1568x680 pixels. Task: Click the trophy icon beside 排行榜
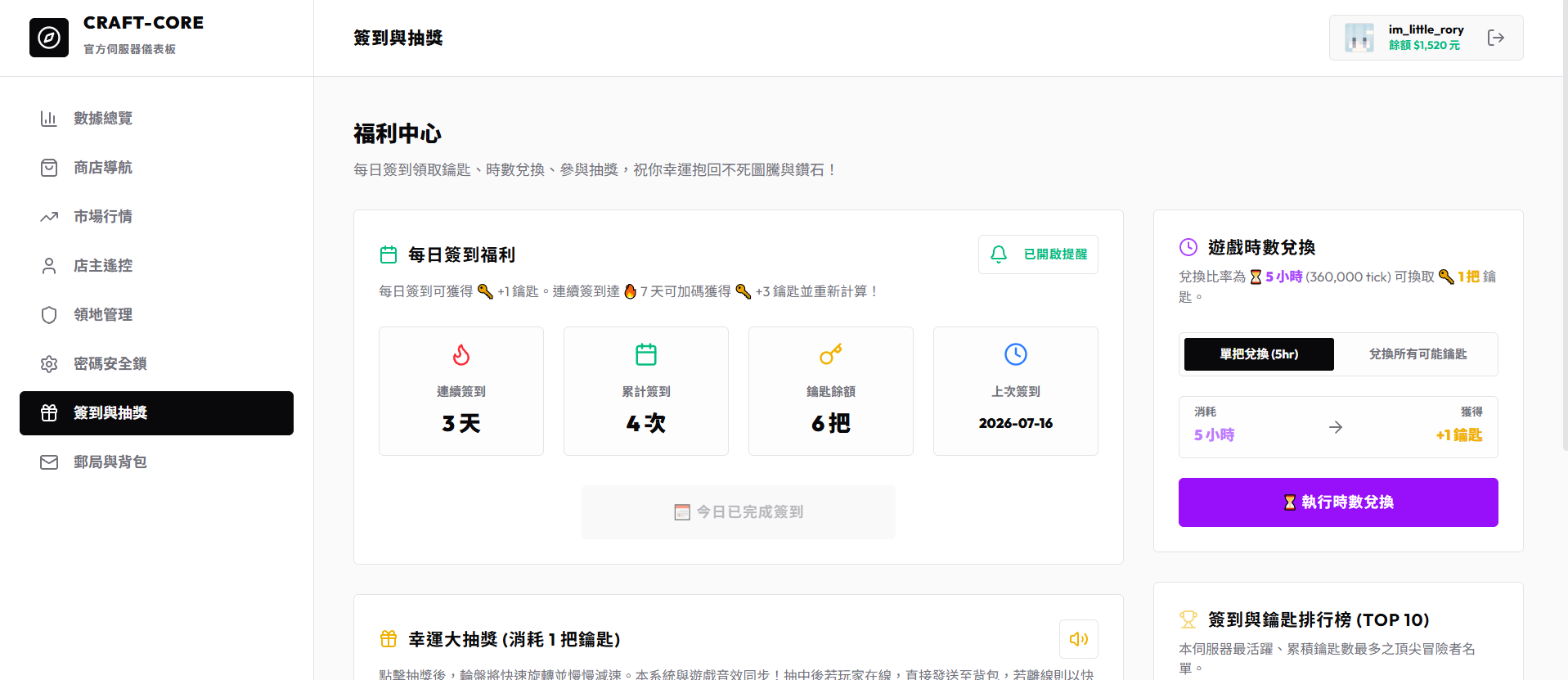(x=1188, y=619)
